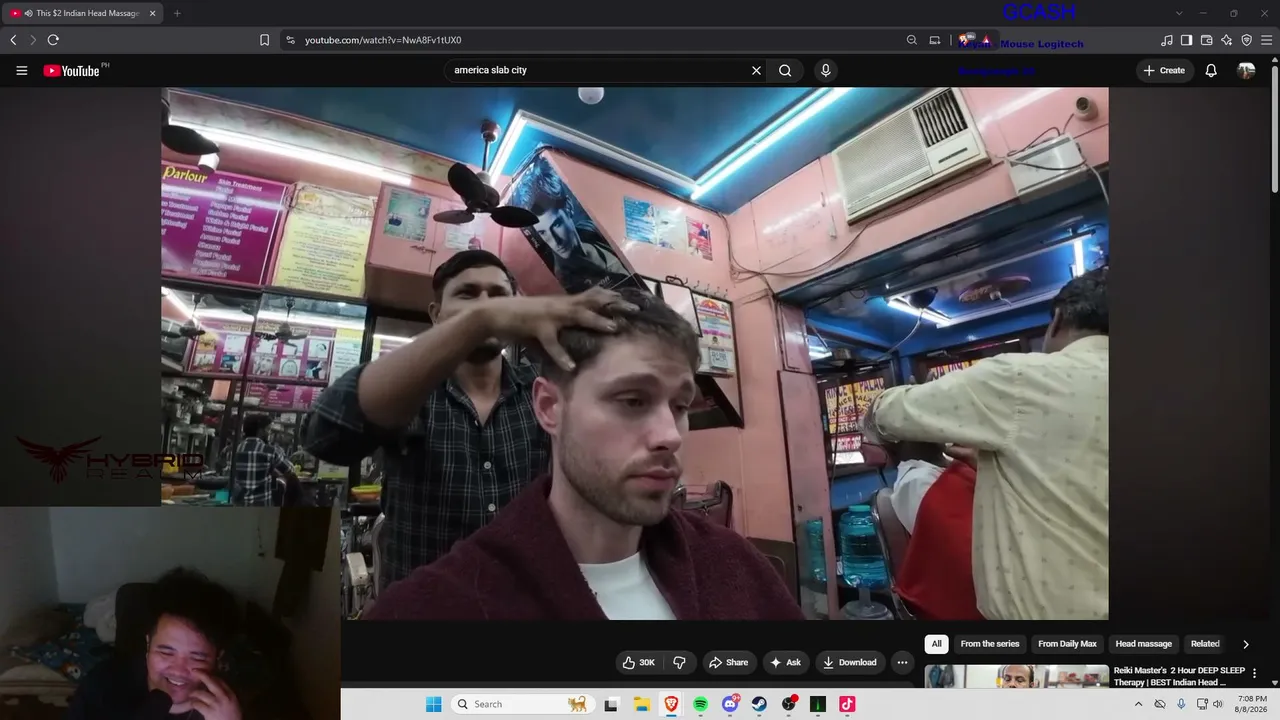Open YouTube notifications bell
The height and width of the screenshot is (720, 1280).
[x=1211, y=71]
